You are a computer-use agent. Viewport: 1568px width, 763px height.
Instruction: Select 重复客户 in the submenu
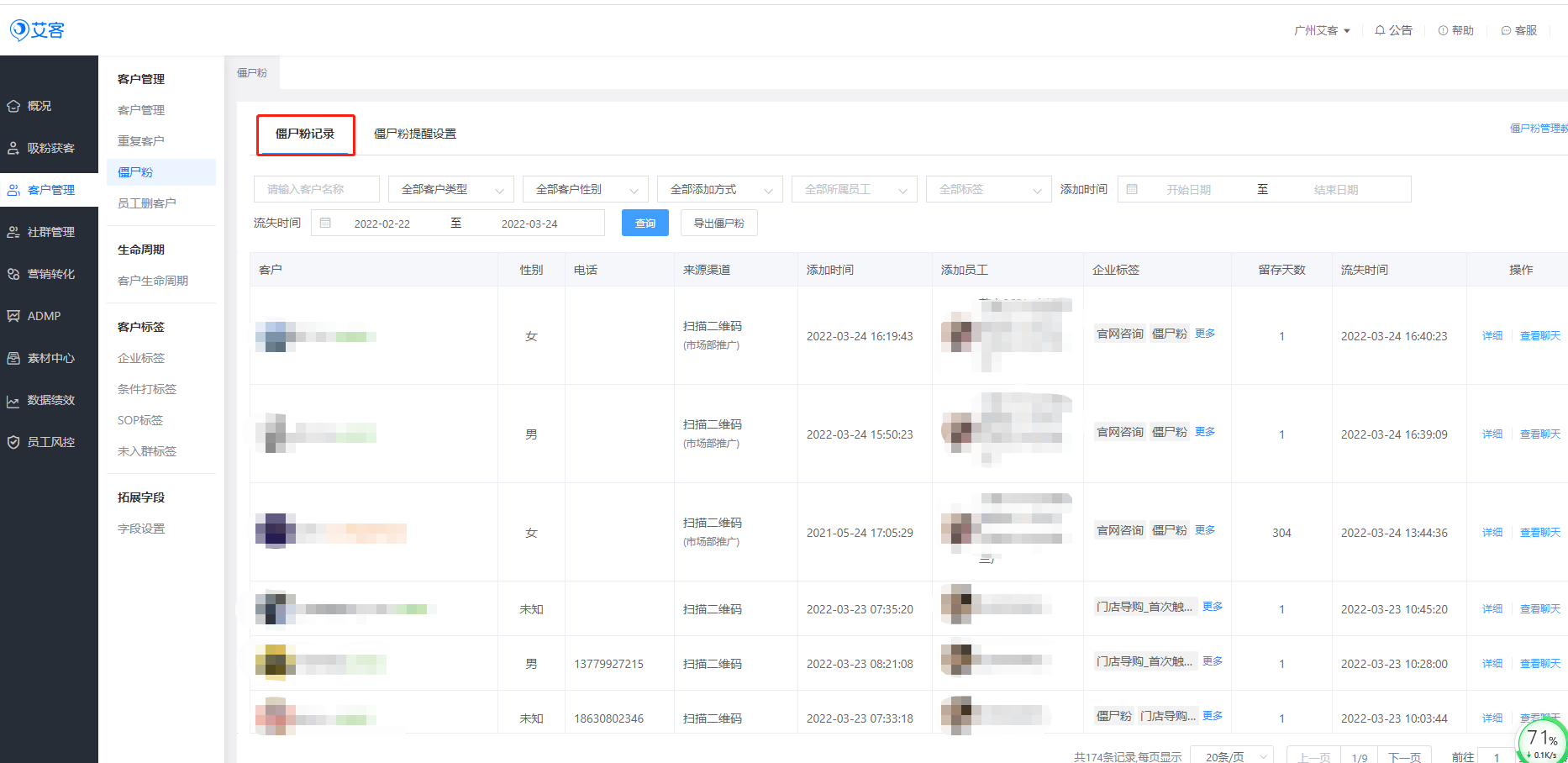[x=141, y=141]
